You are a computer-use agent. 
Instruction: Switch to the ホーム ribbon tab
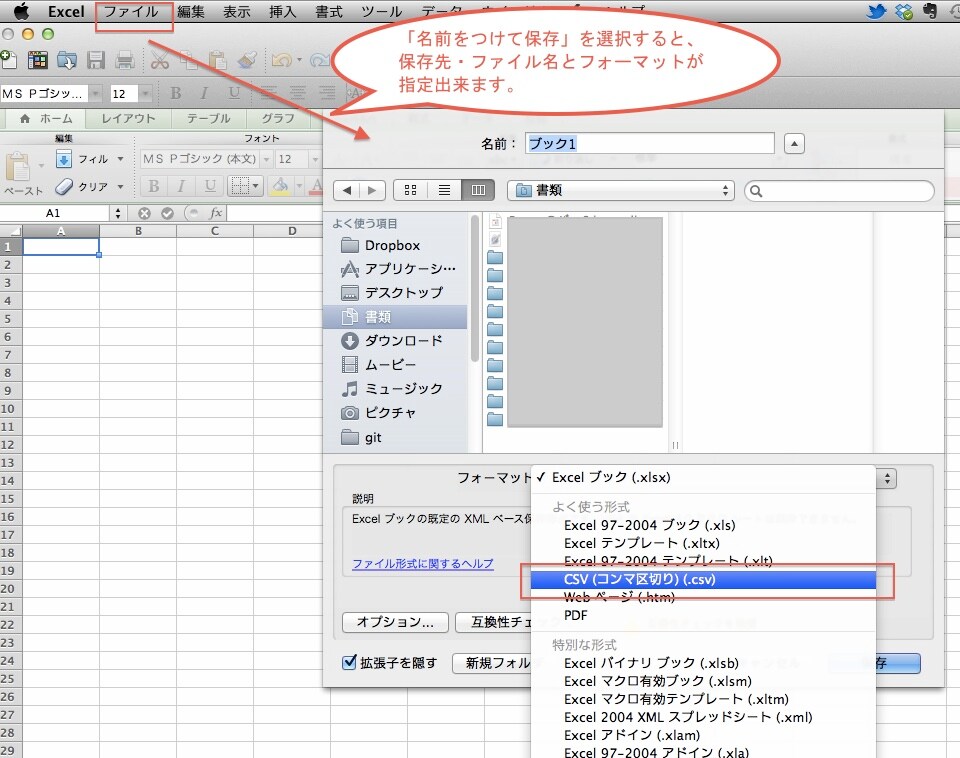48,119
